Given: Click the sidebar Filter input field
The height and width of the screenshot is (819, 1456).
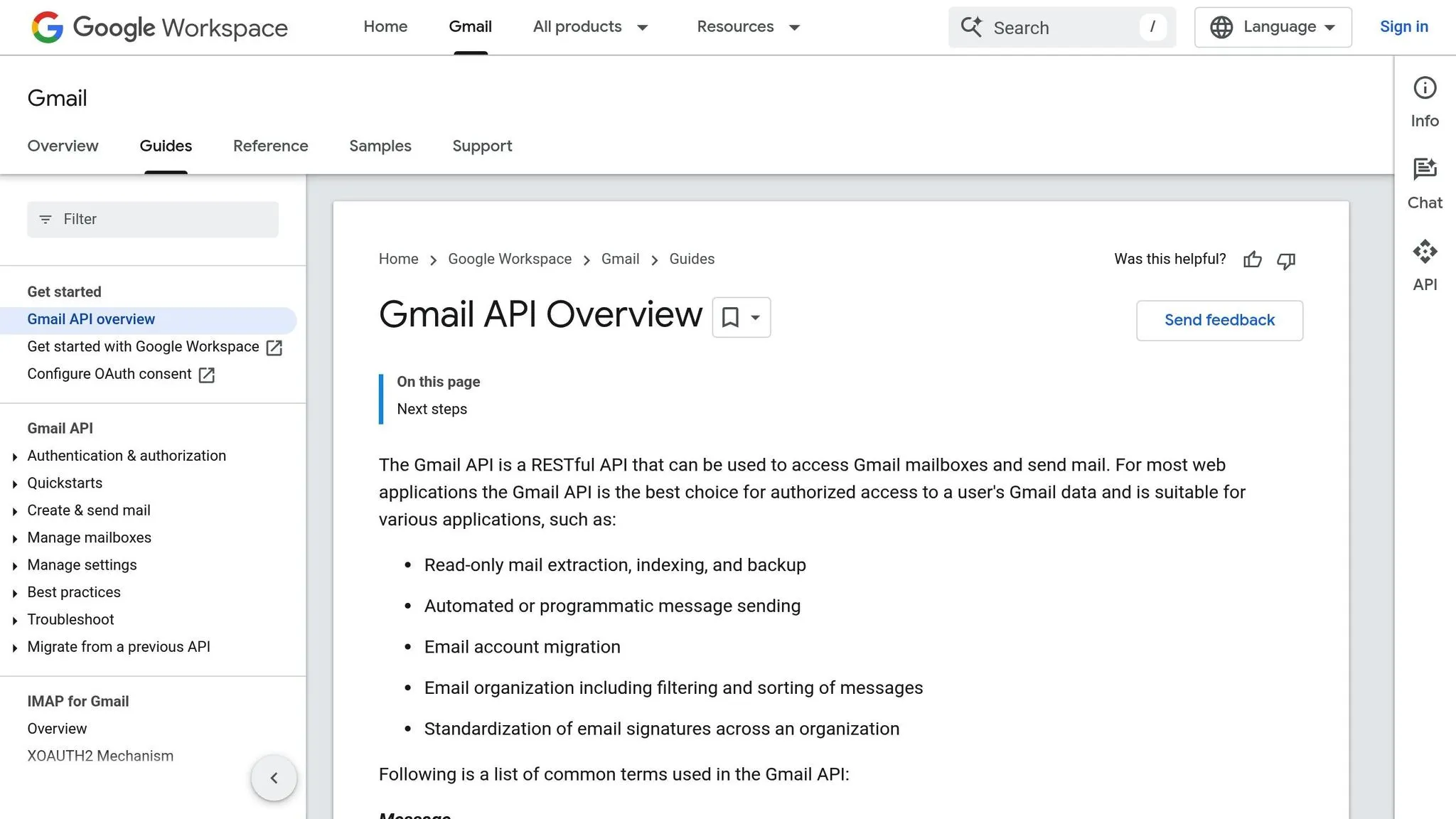Looking at the screenshot, I should point(153,220).
